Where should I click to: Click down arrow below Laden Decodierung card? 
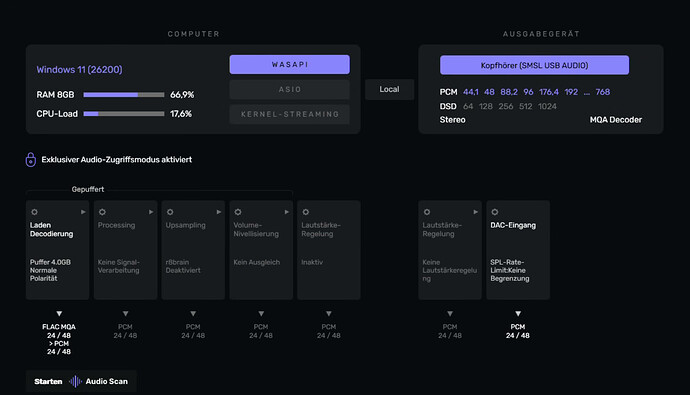click(59, 314)
